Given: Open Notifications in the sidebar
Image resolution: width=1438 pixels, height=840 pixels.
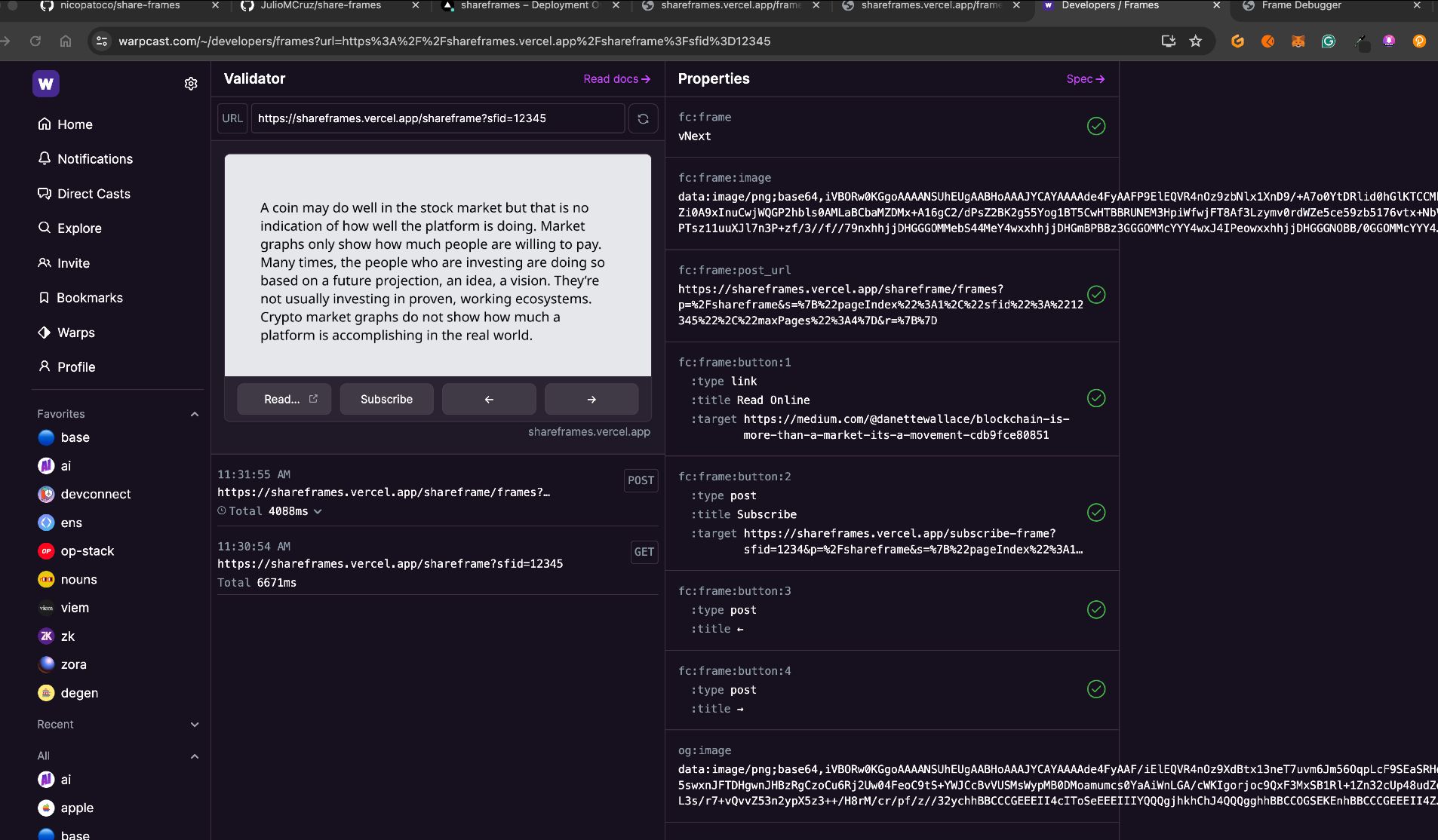Looking at the screenshot, I should click(x=85, y=159).
